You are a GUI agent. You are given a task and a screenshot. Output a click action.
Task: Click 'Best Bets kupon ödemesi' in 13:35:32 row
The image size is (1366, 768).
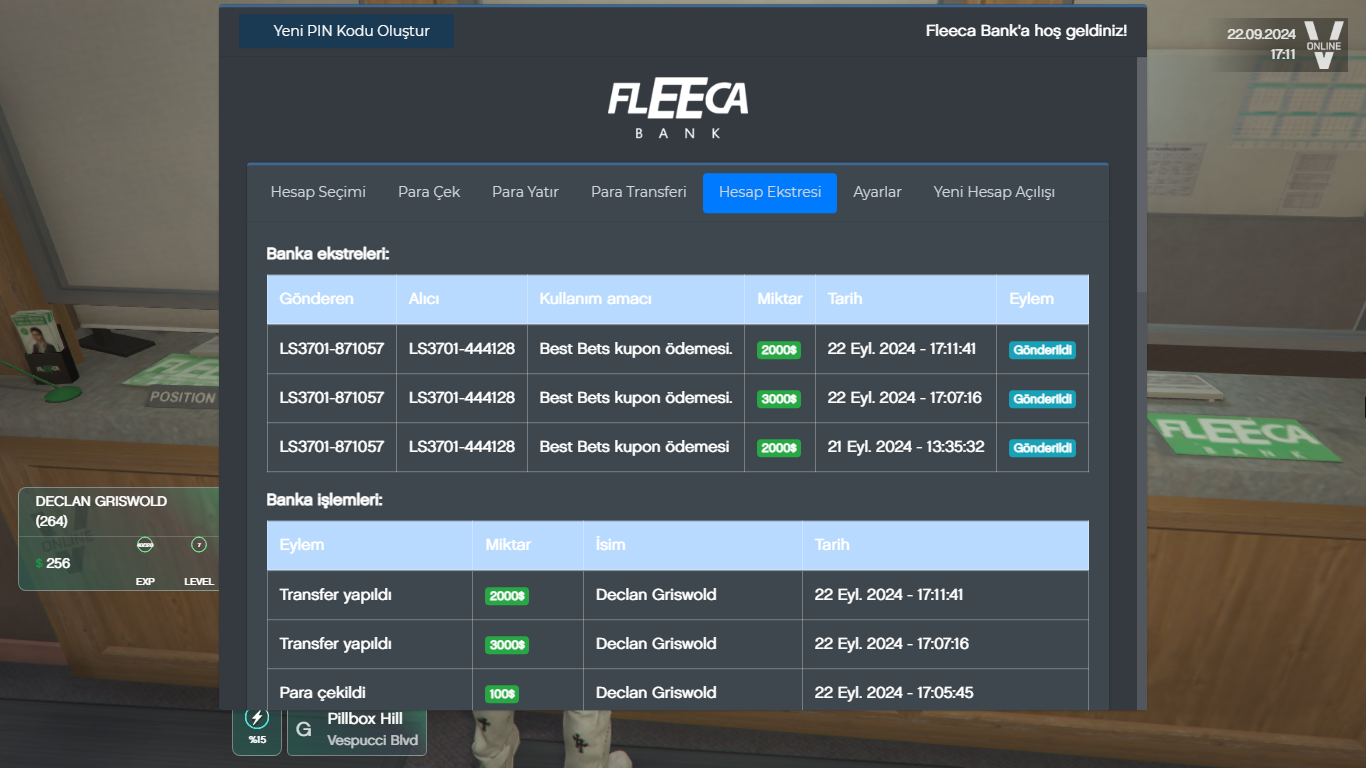click(634, 447)
